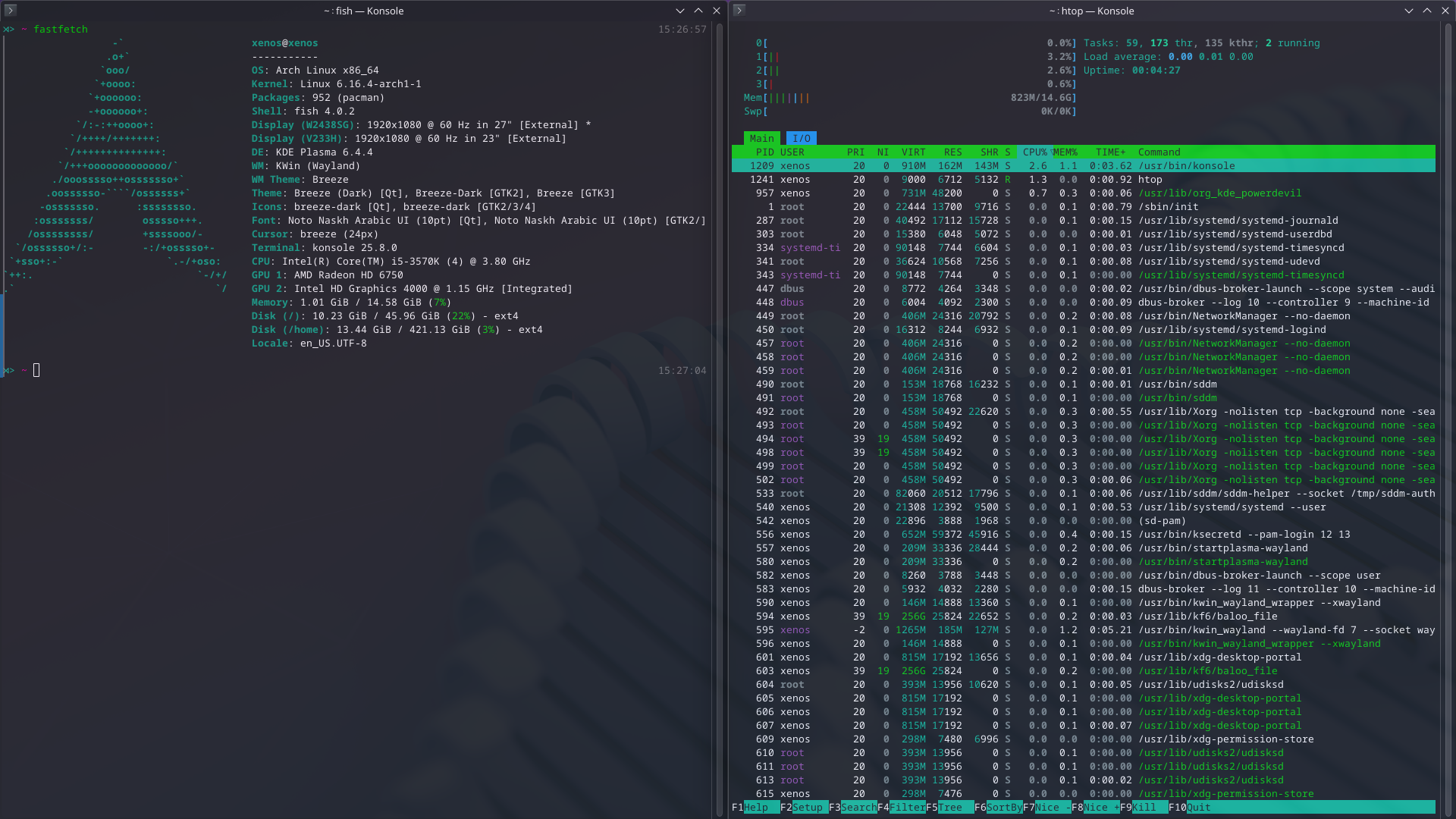Open F2 Setup in htop
Viewport: 1456px width, 819px height.
[807, 808]
